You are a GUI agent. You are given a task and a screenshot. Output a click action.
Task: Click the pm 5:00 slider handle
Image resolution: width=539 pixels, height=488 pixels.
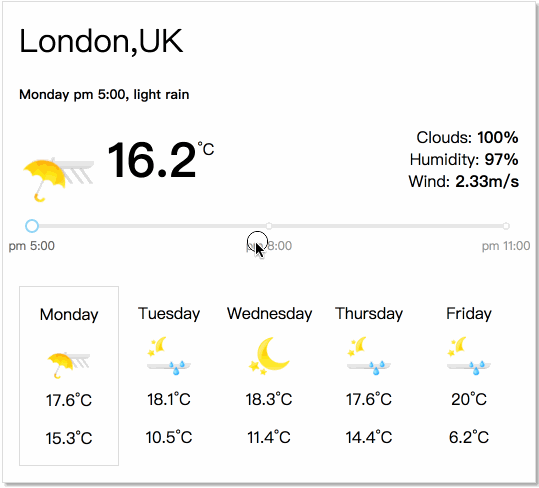pyautogui.click(x=32, y=226)
